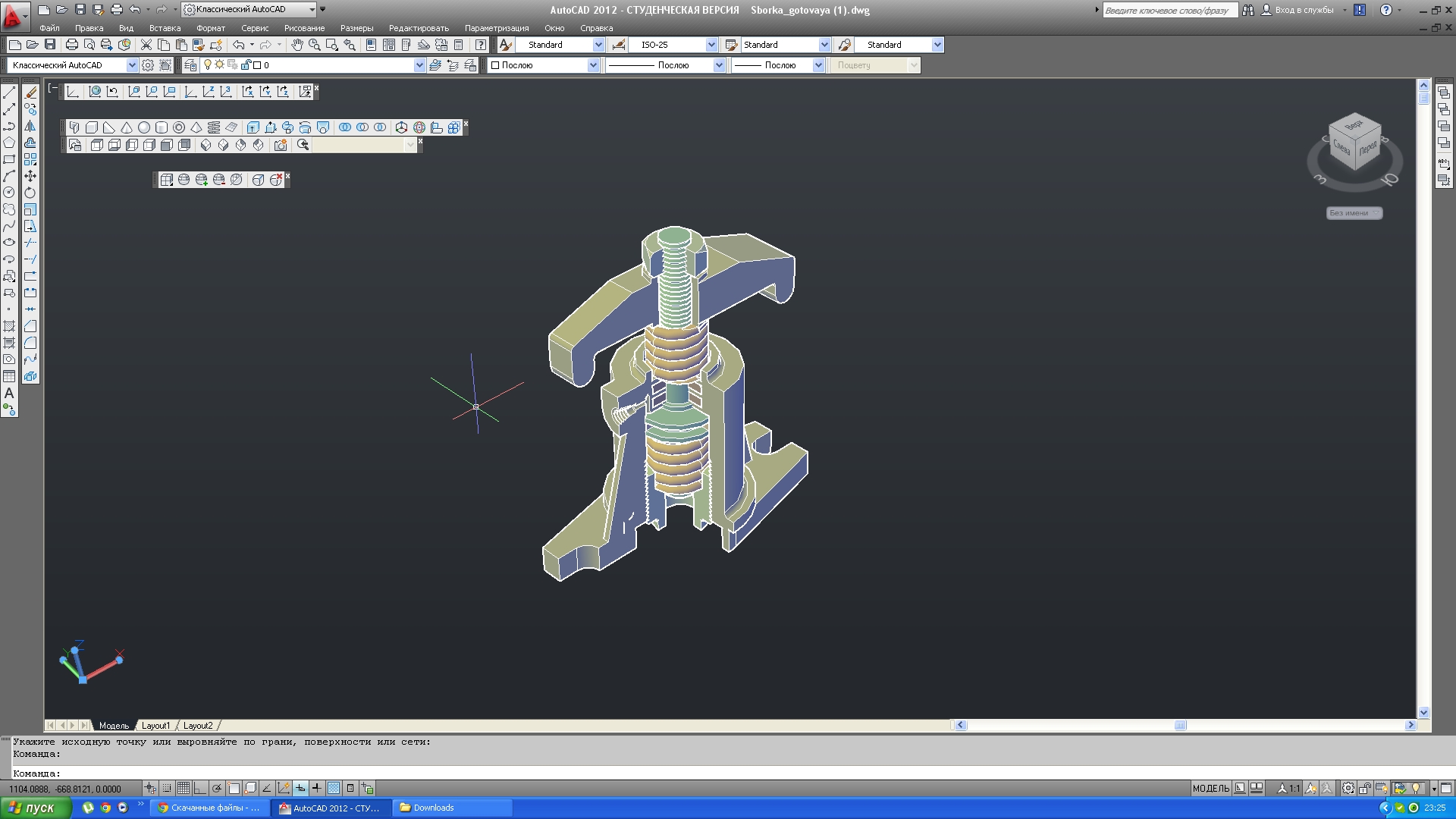This screenshot has width=1456, height=819.
Task: Click the keyword search input field
Action: (x=1169, y=10)
